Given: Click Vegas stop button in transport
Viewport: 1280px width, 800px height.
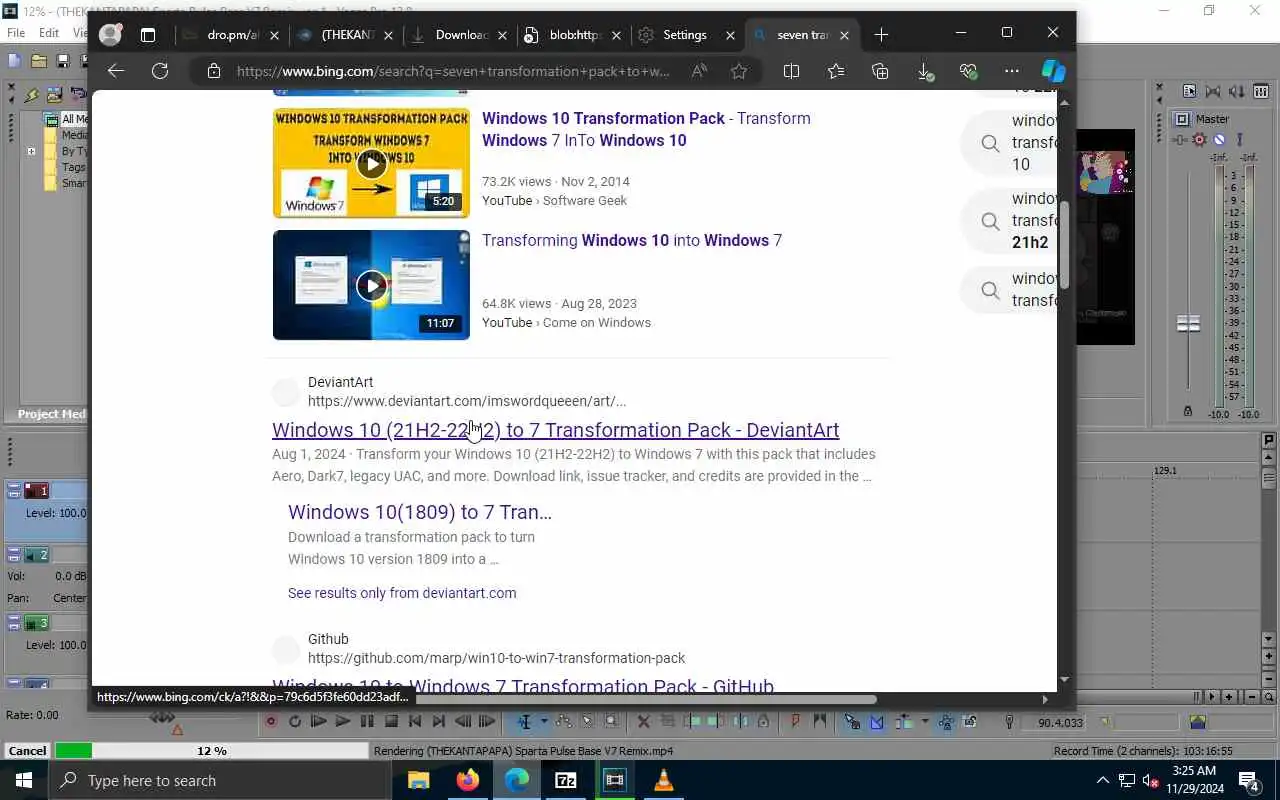Looking at the screenshot, I should [x=391, y=721].
